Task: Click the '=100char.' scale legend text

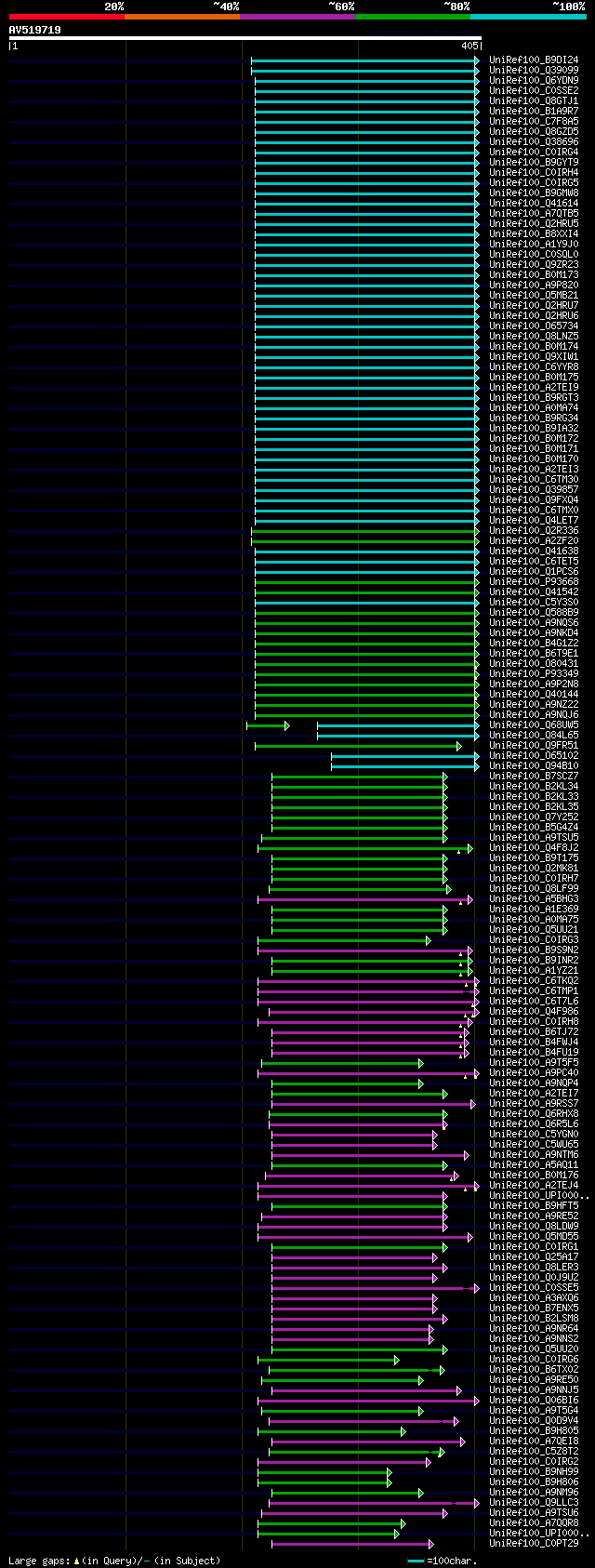Action: 451,1561
